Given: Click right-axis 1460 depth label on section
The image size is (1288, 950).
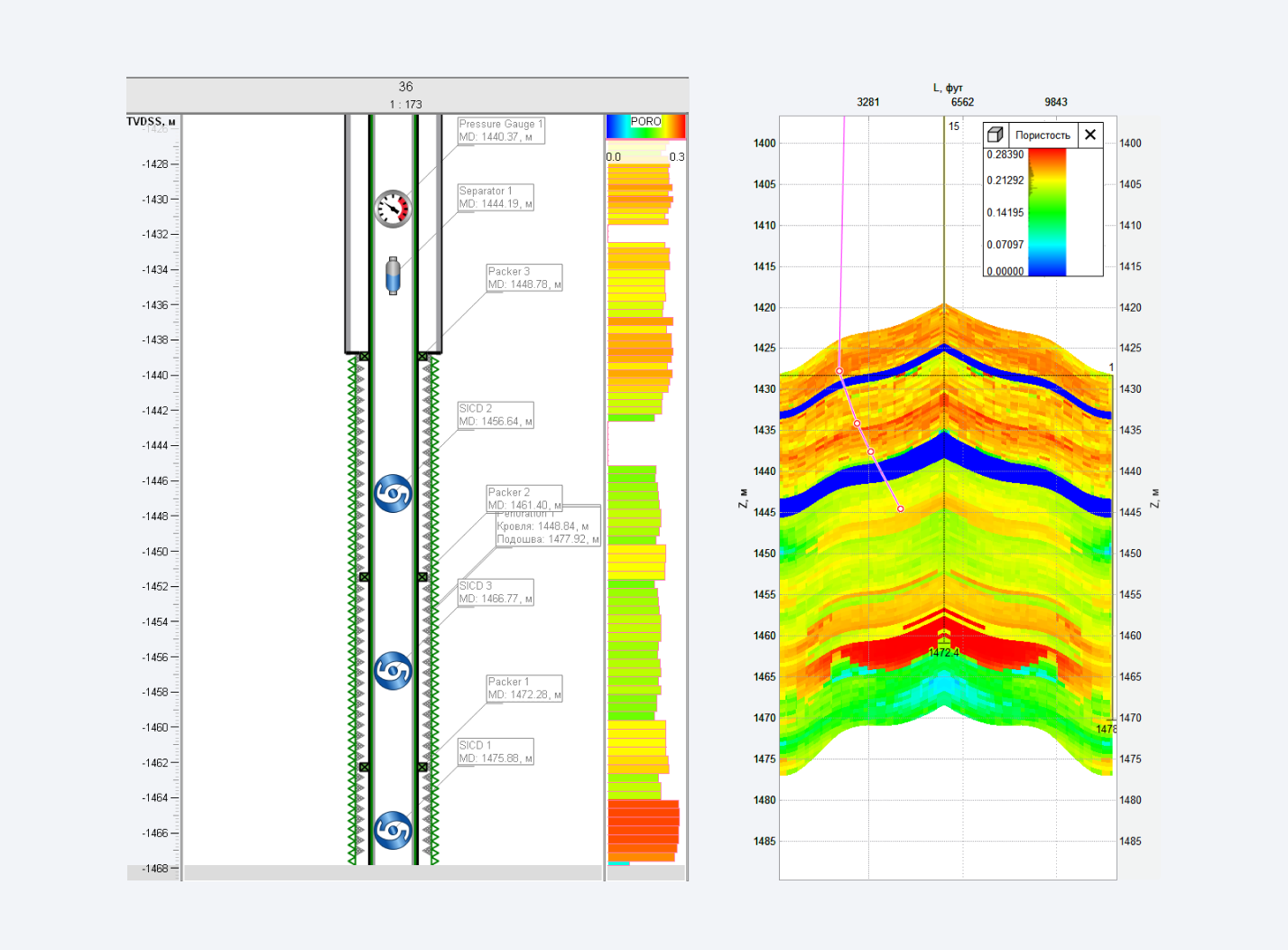Looking at the screenshot, I should (x=1130, y=636).
